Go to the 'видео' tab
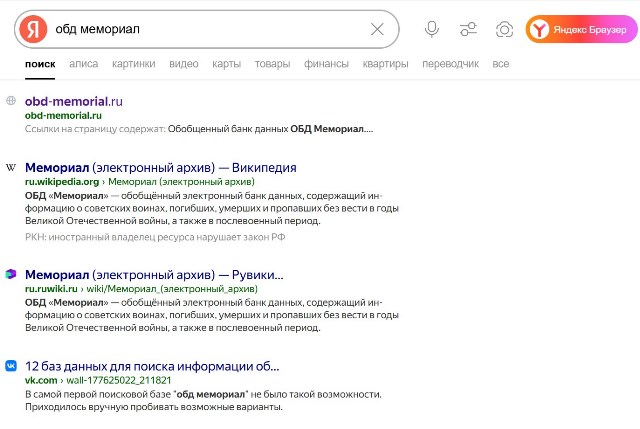 (x=184, y=64)
